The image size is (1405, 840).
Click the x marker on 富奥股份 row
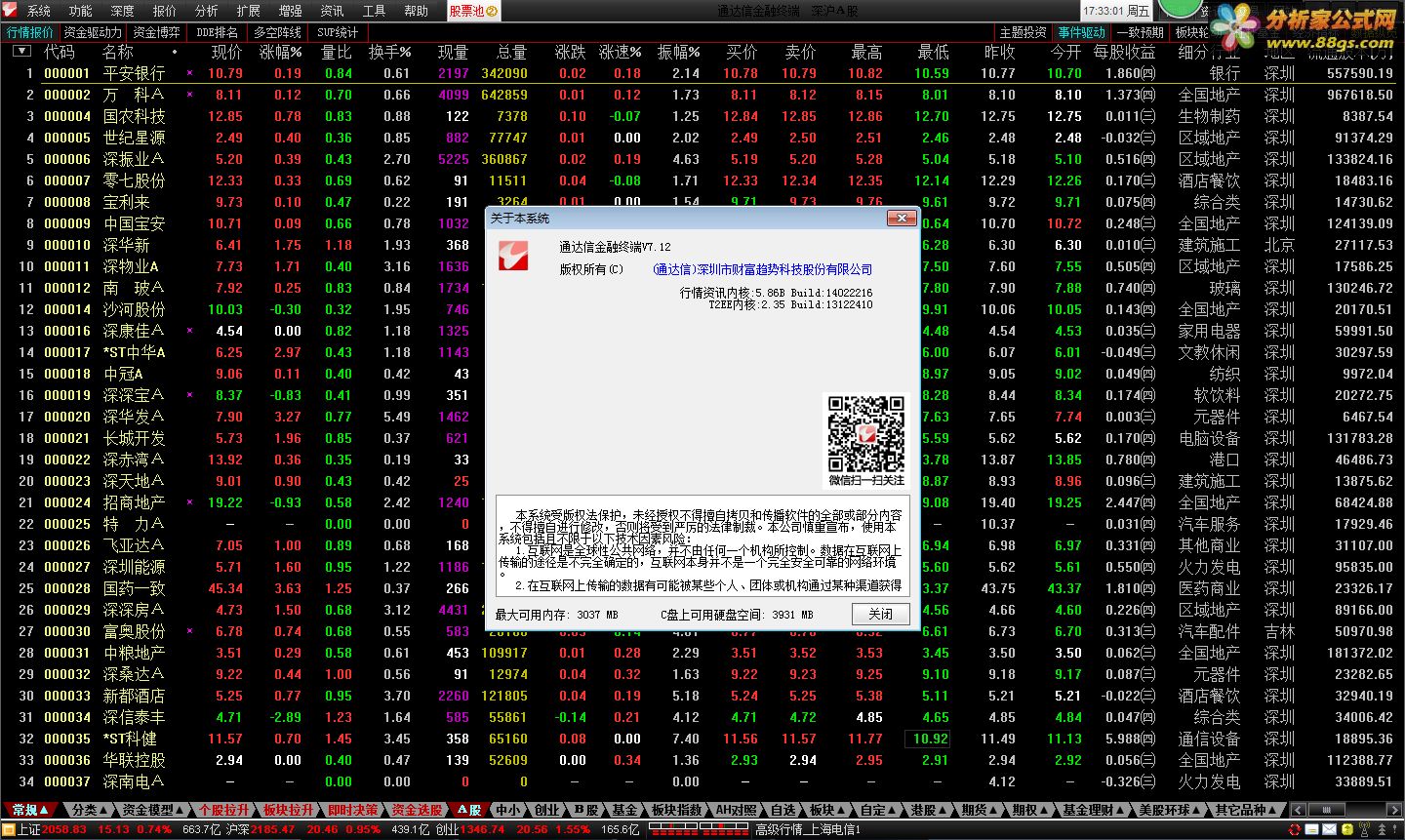click(x=189, y=631)
